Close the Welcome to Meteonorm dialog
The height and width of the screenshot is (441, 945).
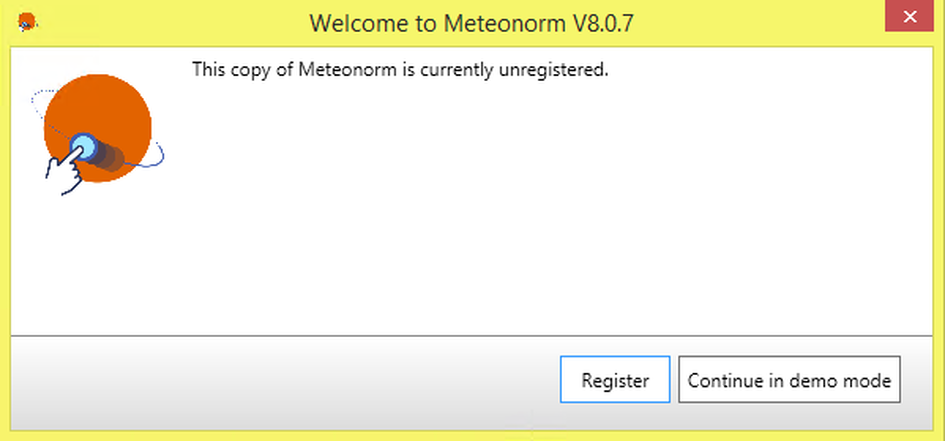click(x=910, y=18)
